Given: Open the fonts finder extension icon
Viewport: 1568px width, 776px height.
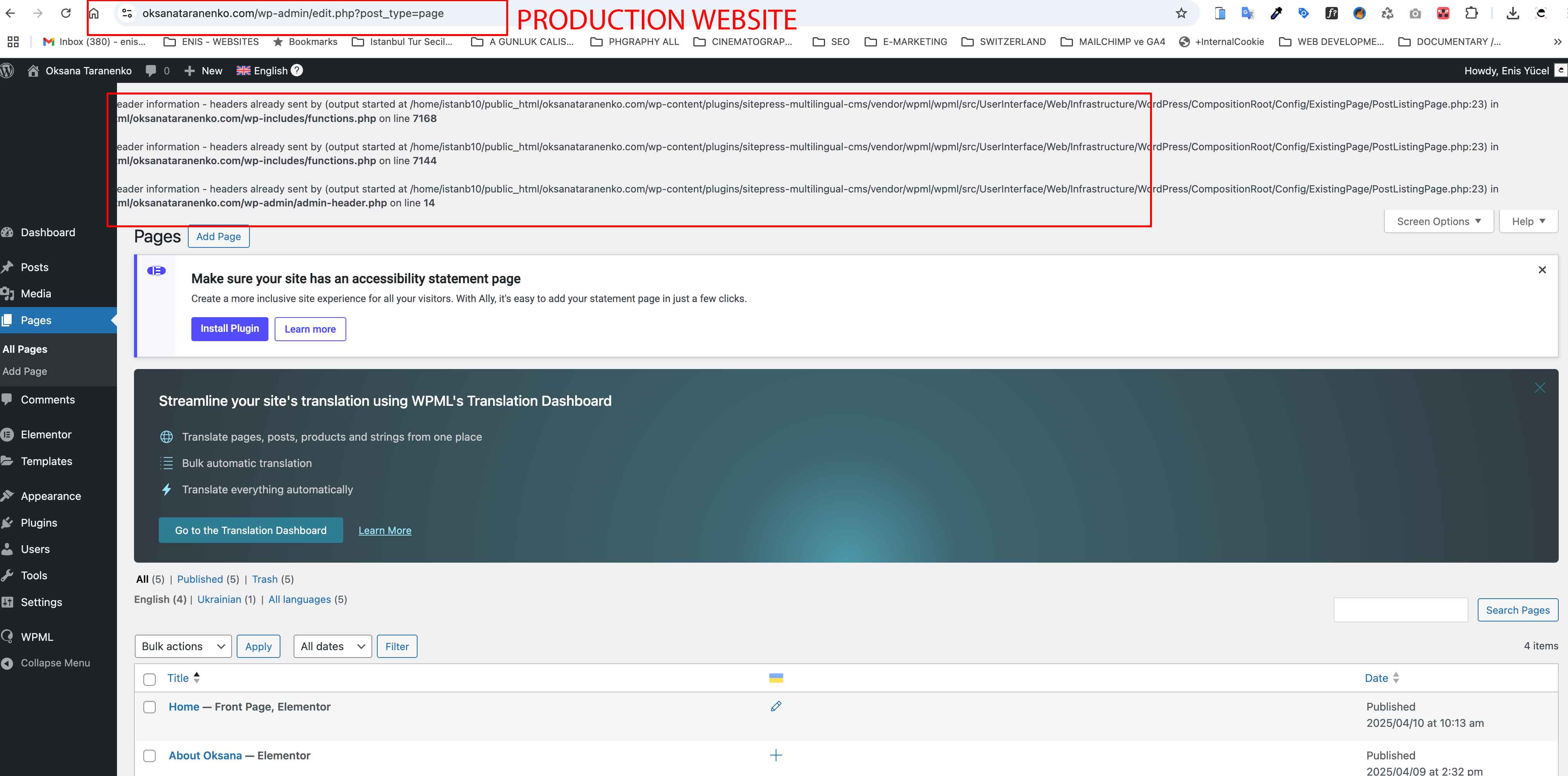Looking at the screenshot, I should (x=1331, y=13).
